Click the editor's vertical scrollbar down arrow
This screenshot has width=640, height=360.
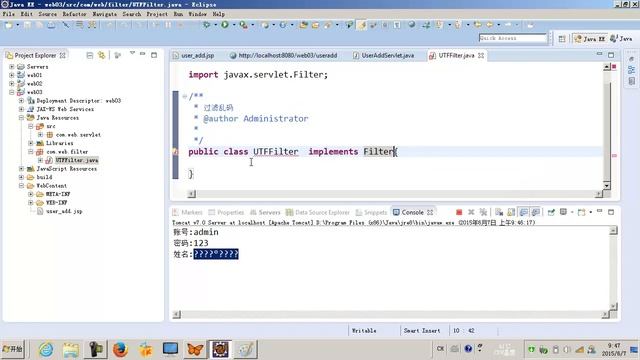(x=607, y=186)
